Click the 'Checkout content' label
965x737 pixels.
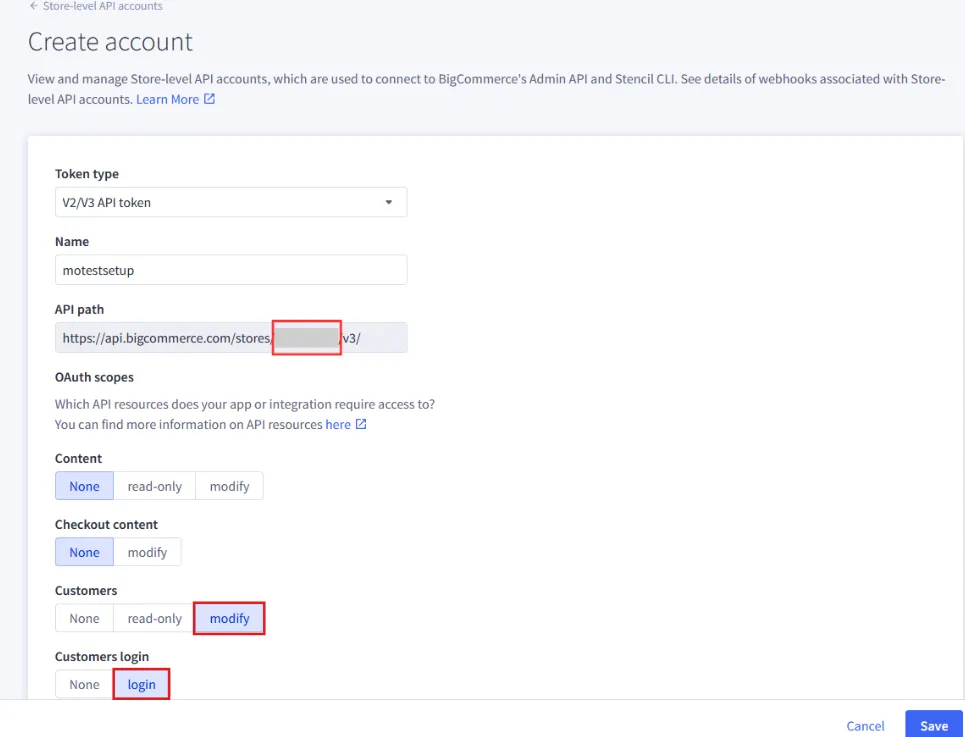click(x=106, y=524)
